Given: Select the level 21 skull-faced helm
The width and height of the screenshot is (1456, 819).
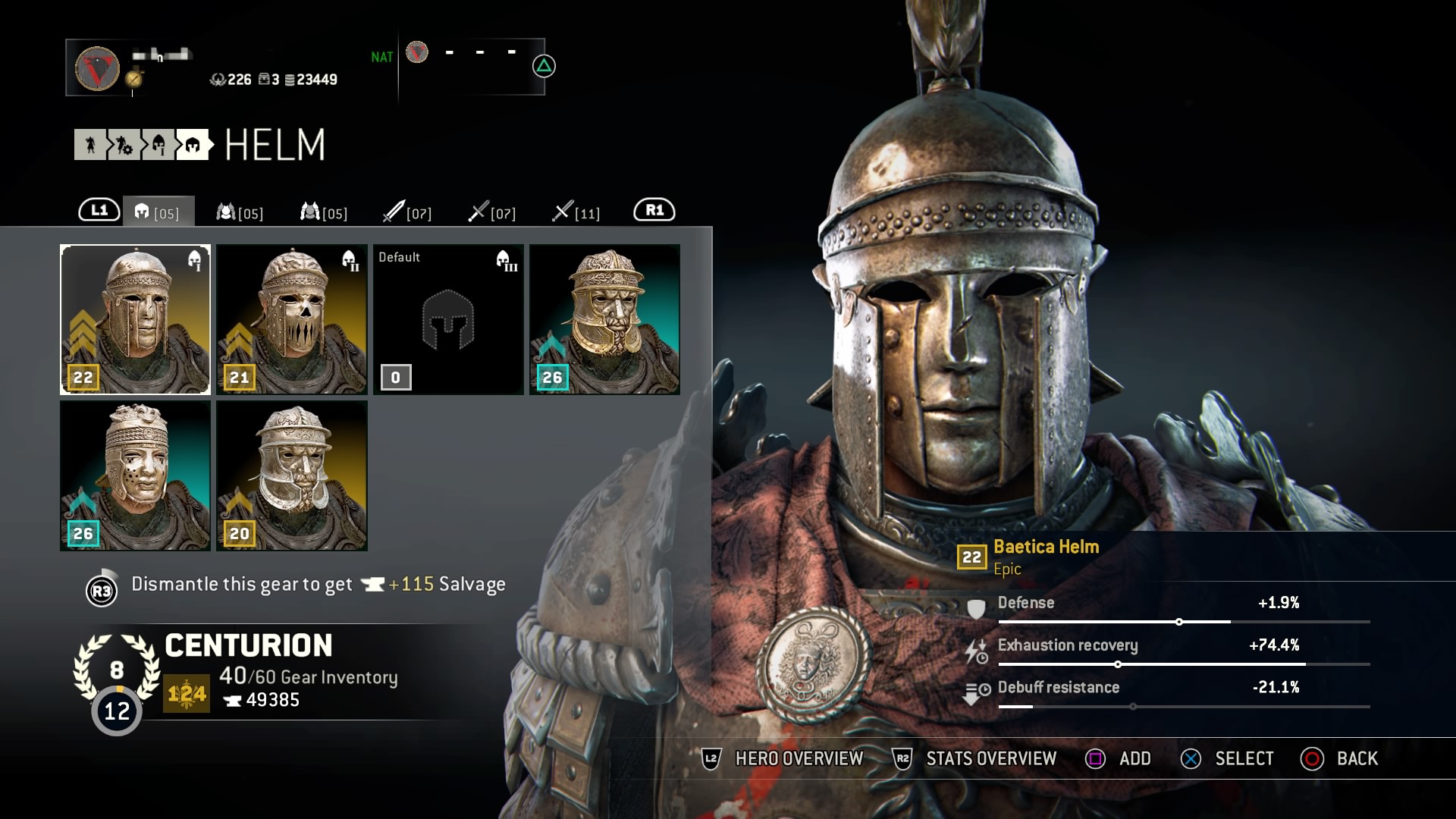Looking at the screenshot, I should click(x=292, y=319).
